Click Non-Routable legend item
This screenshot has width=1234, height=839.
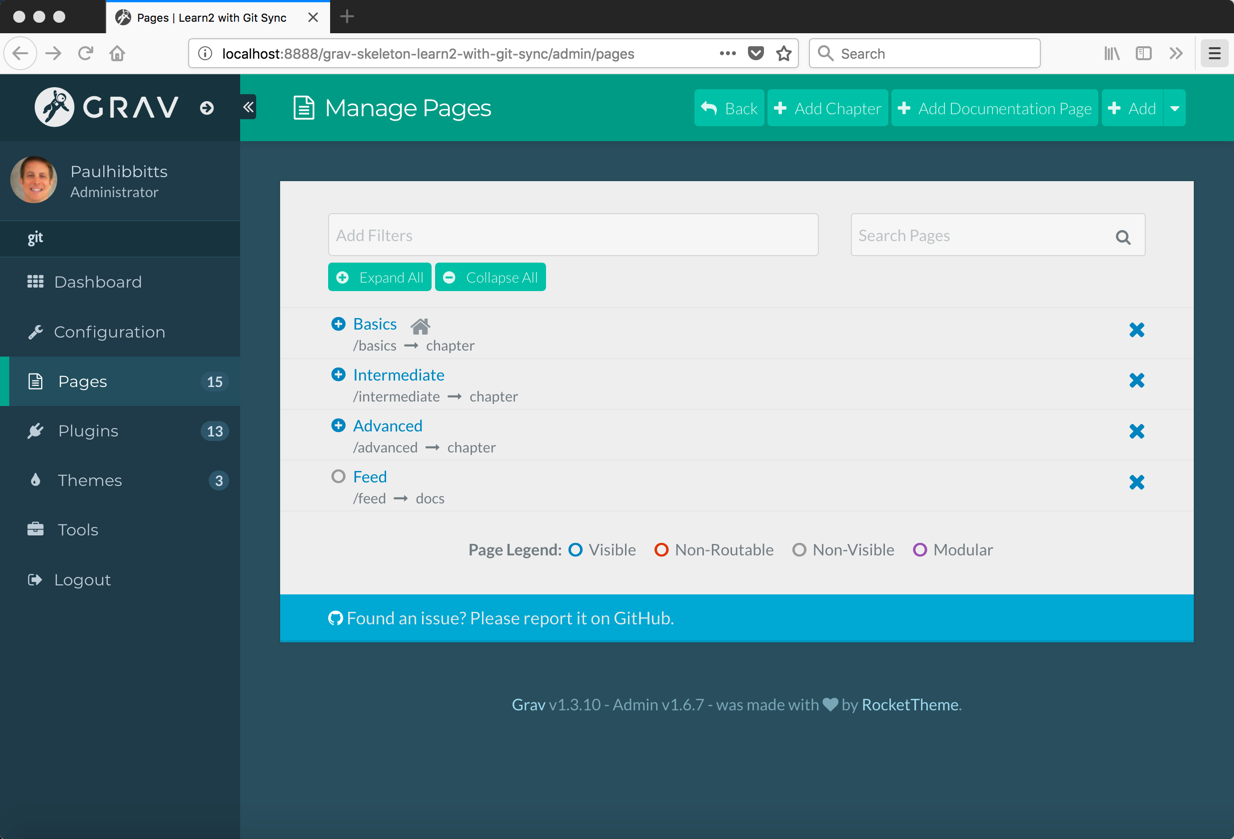[714, 550]
